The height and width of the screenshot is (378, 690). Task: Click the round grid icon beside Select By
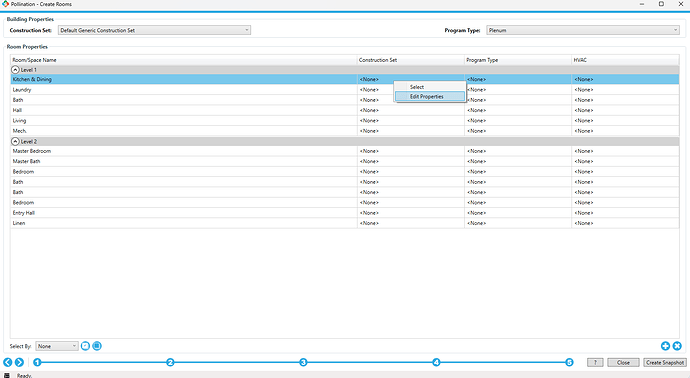(97, 346)
